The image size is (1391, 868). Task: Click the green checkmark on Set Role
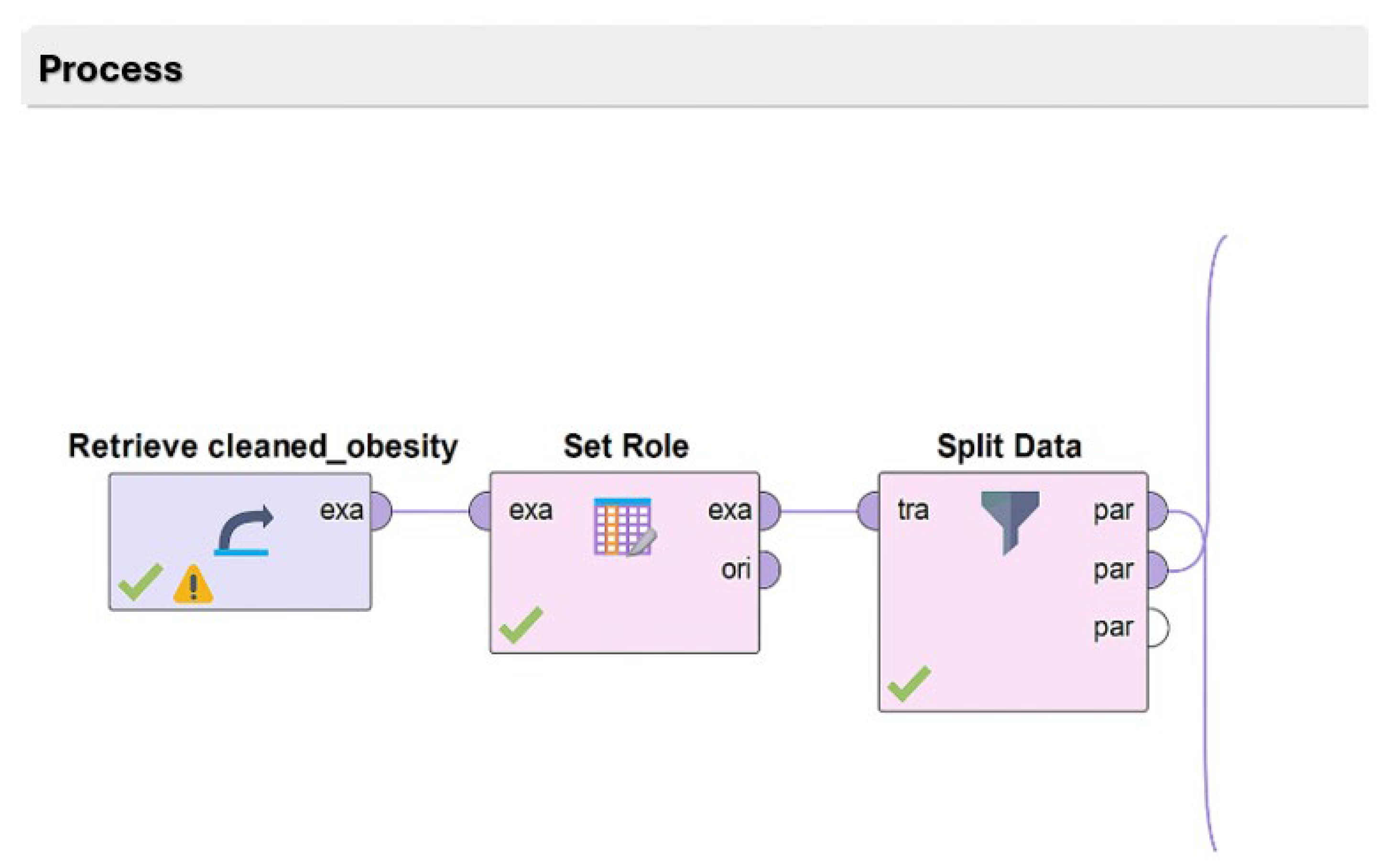[521, 625]
